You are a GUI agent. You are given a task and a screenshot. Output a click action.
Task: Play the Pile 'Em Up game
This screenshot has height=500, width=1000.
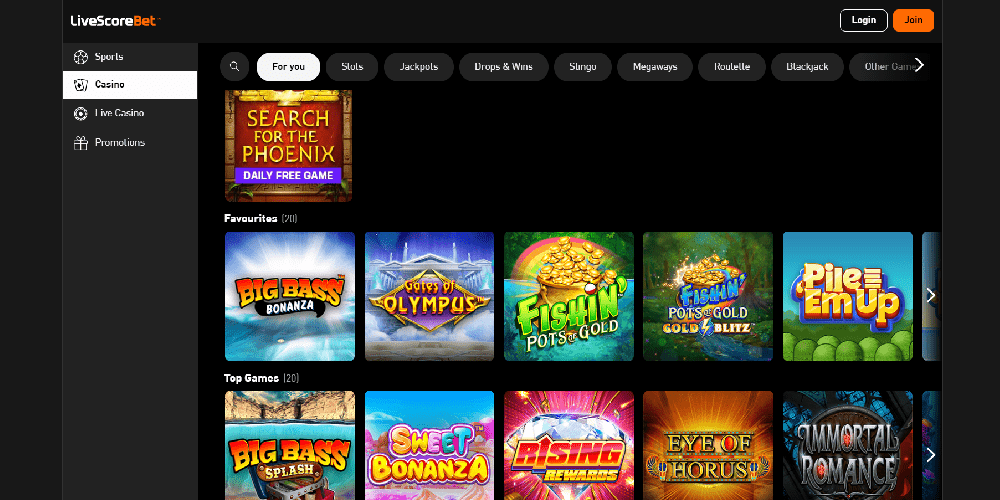tap(848, 297)
